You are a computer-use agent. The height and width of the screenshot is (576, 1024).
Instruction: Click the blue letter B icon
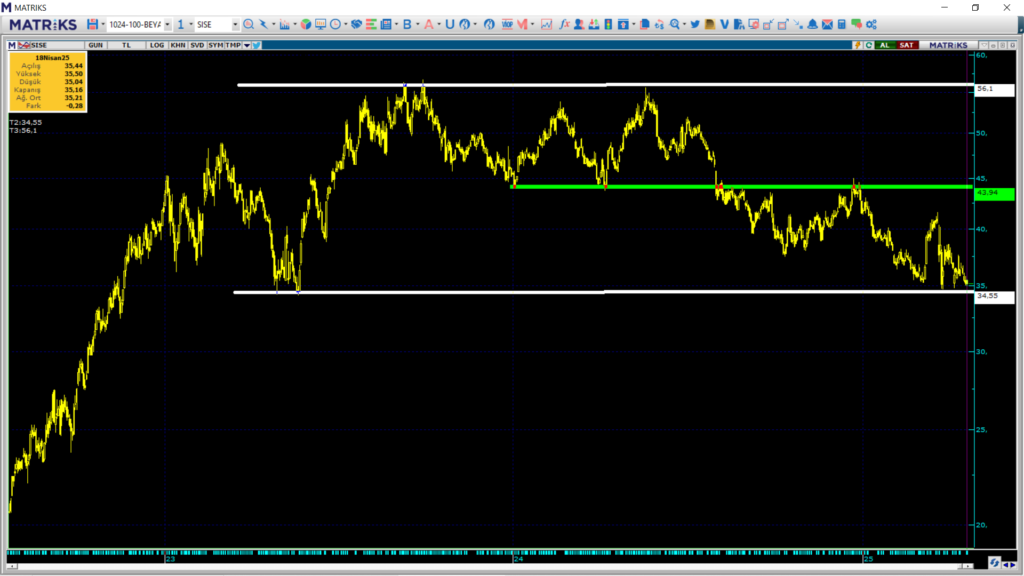[407, 24]
